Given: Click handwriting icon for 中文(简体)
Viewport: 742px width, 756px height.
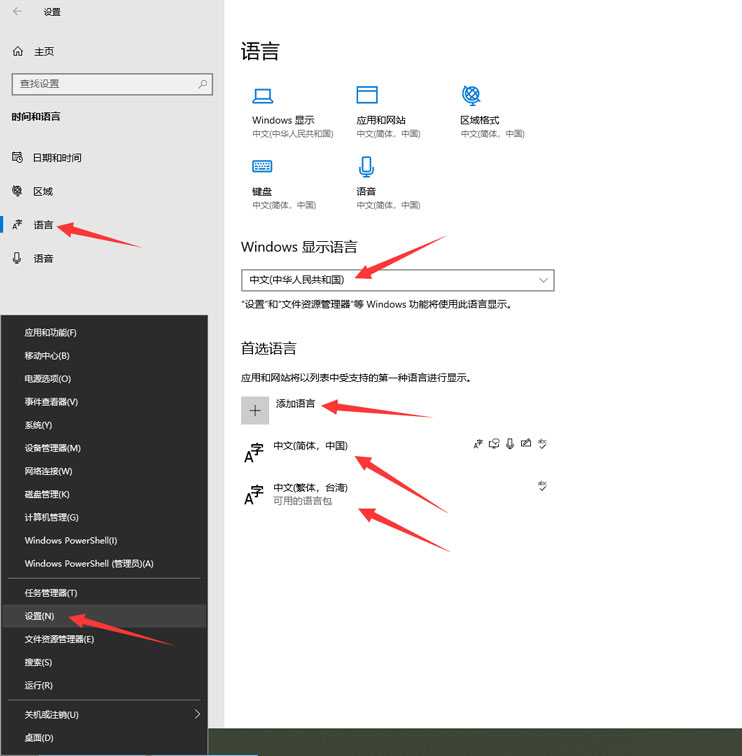Looking at the screenshot, I should 526,443.
